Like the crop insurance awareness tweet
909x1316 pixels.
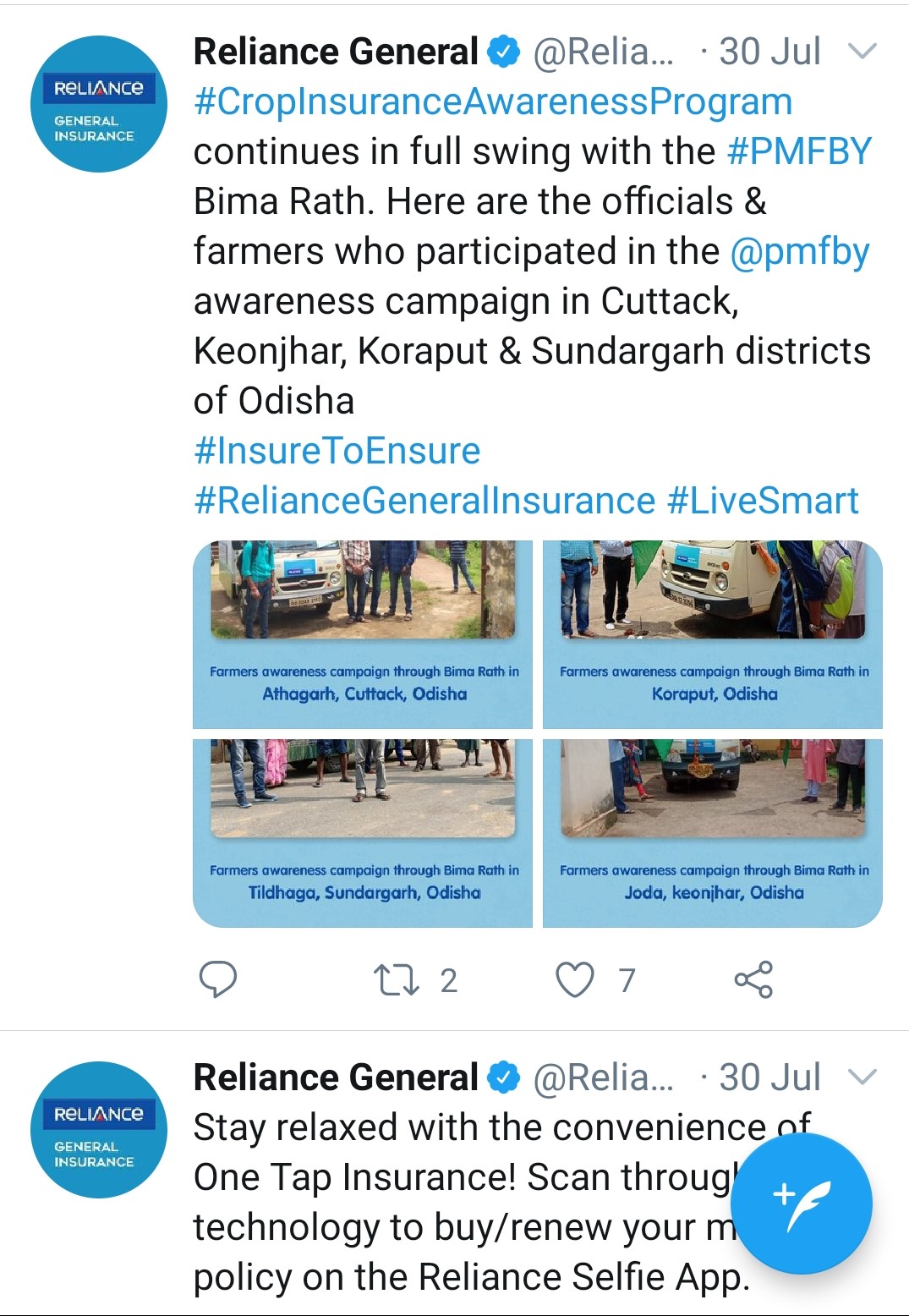pyautogui.click(x=575, y=979)
